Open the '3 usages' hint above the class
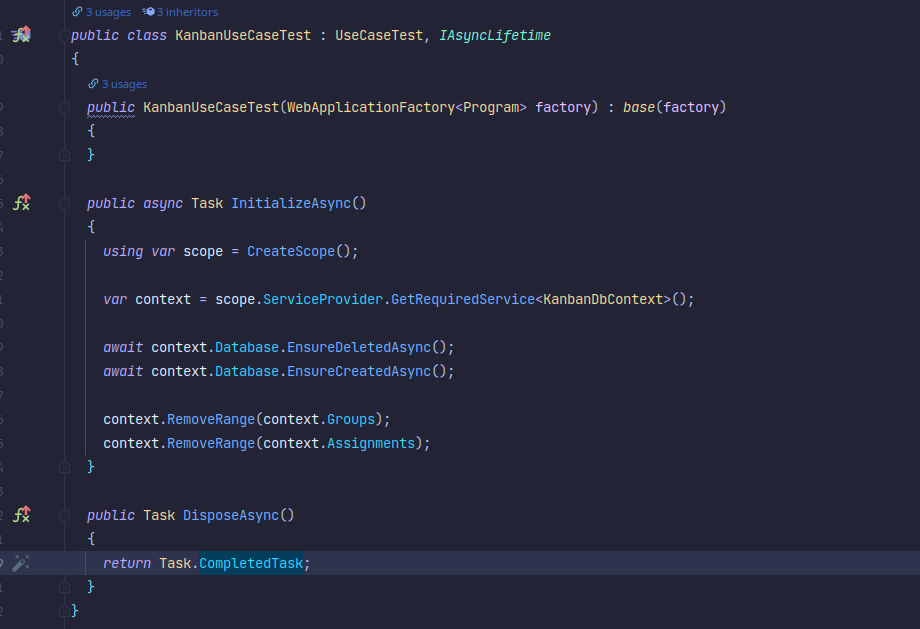The width and height of the screenshot is (920, 629). click(109, 12)
